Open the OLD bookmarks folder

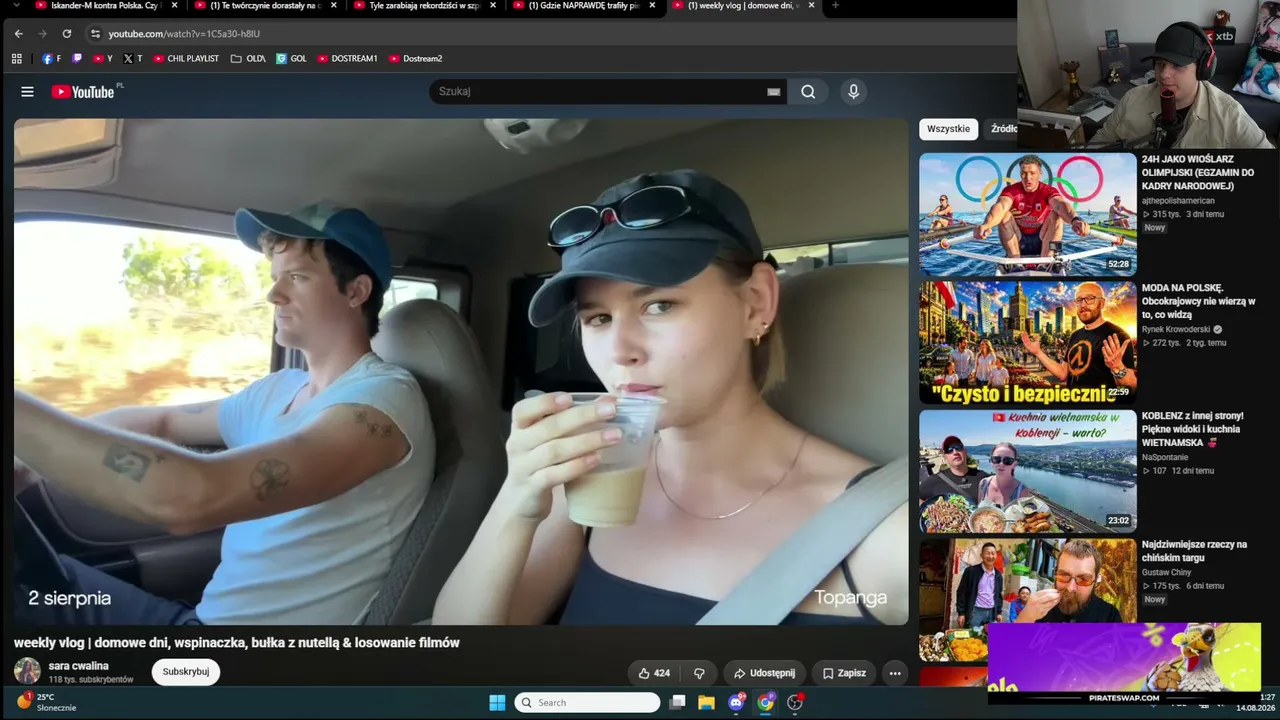[x=248, y=59]
